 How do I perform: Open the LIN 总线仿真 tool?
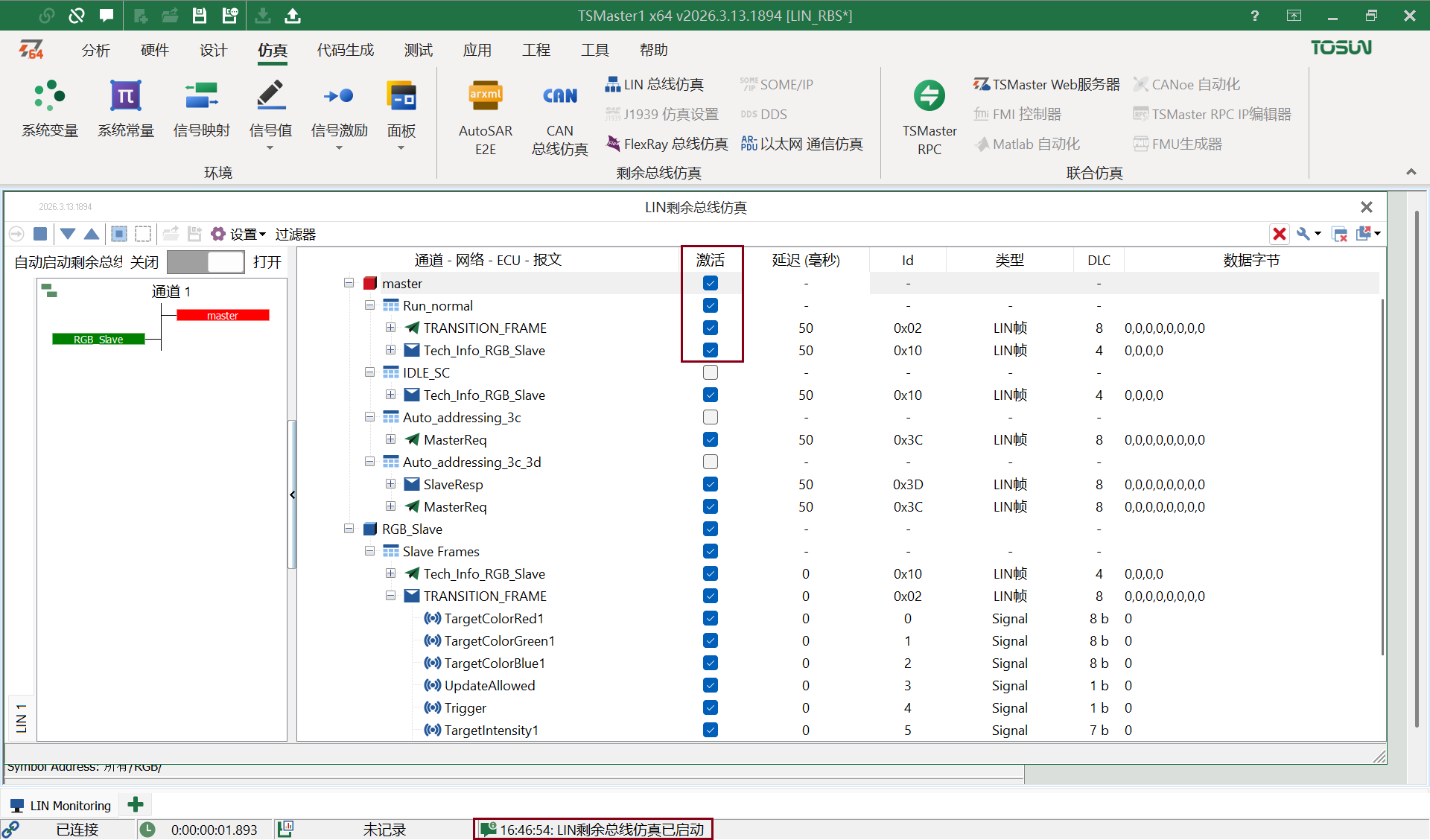(655, 84)
